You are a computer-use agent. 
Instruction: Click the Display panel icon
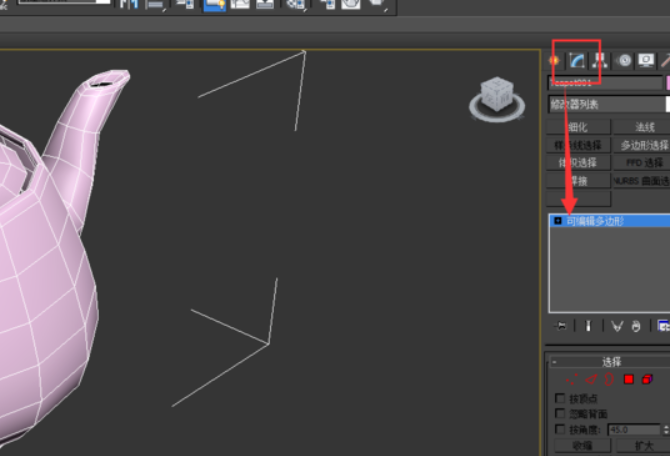click(646, 60)
